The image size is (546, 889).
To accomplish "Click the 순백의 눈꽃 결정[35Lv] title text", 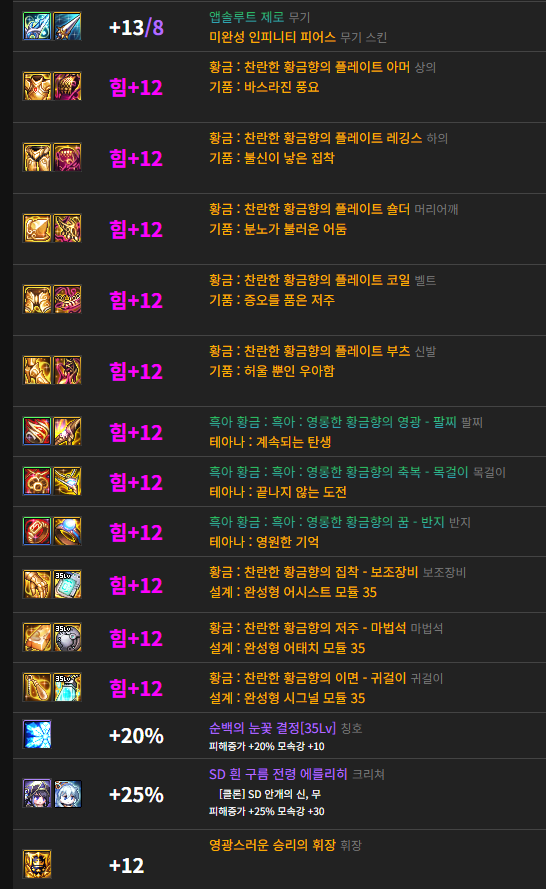I will point(272,728).
